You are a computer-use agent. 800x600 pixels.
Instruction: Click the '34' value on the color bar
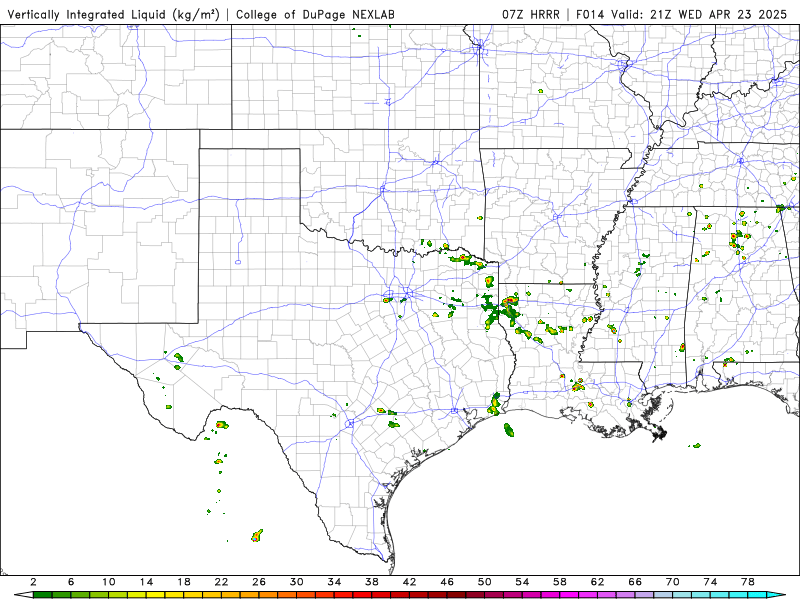click(334, 582)
